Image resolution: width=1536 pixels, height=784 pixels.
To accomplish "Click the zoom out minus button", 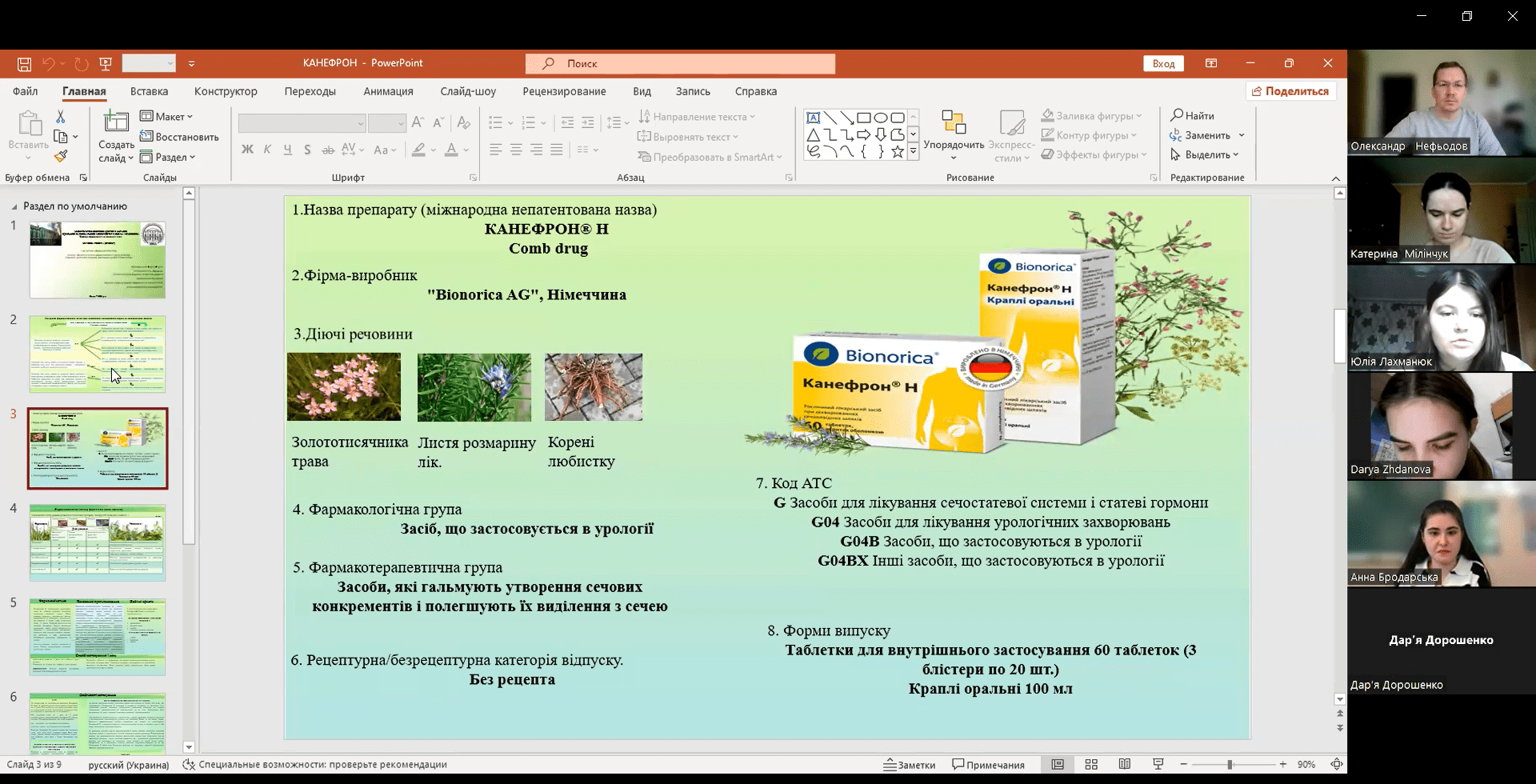I will coord(1183,765).
